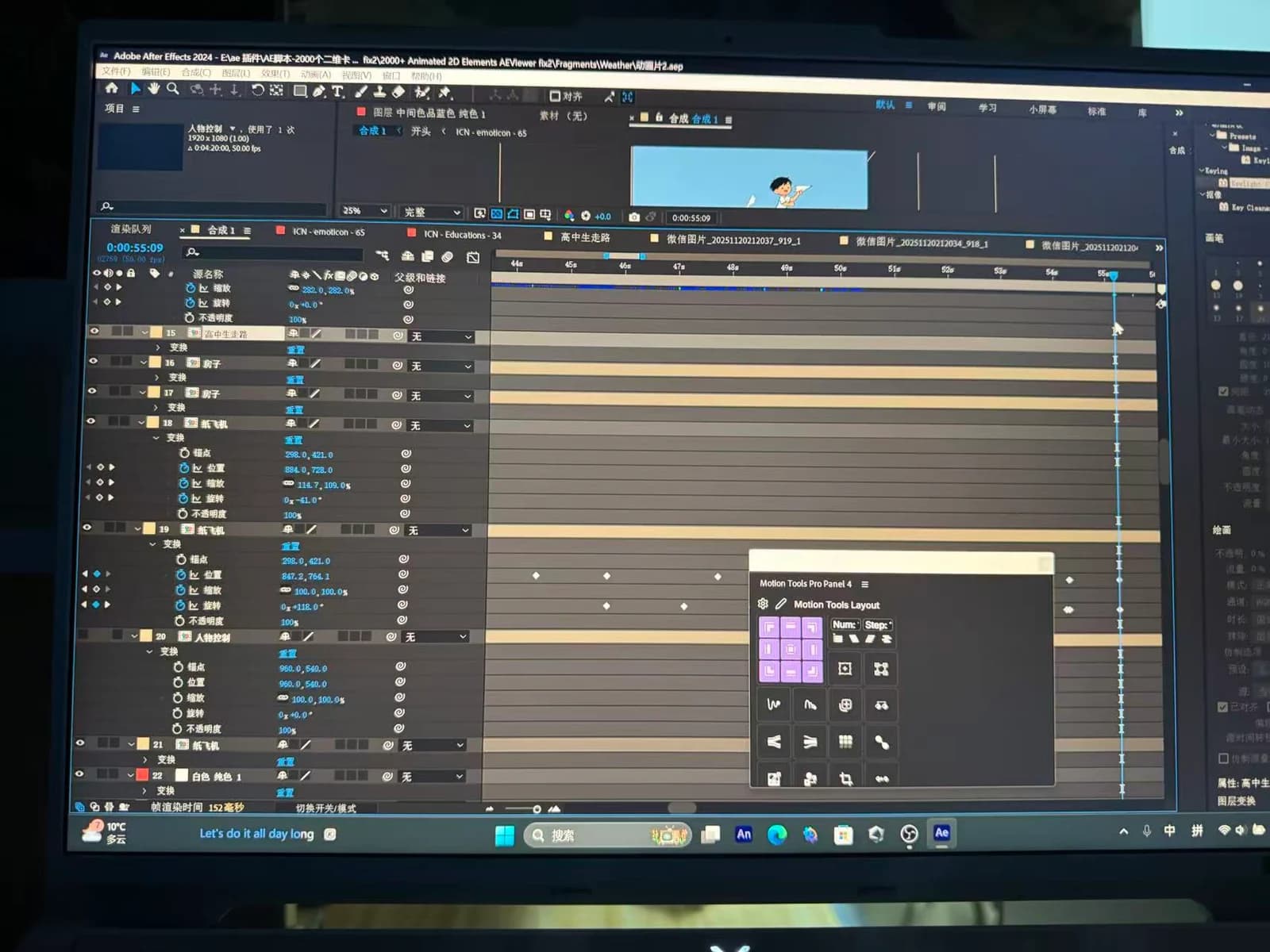Click the orange label swatch of layer 16
The height and width of the screenshot is (952, 1270).
click(156, 363)
